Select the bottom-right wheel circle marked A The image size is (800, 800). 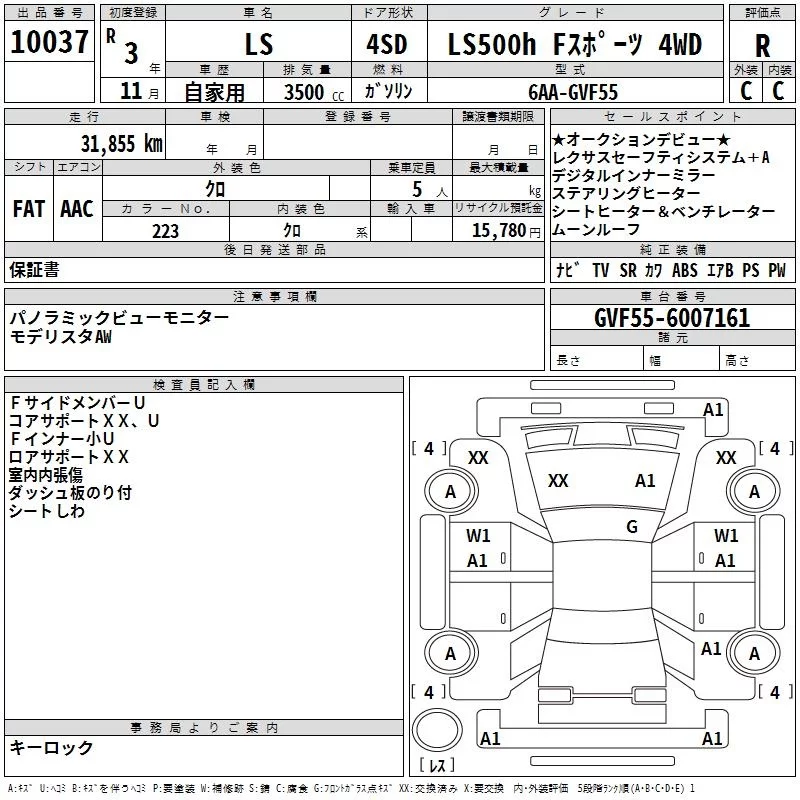tap(754, 654)
